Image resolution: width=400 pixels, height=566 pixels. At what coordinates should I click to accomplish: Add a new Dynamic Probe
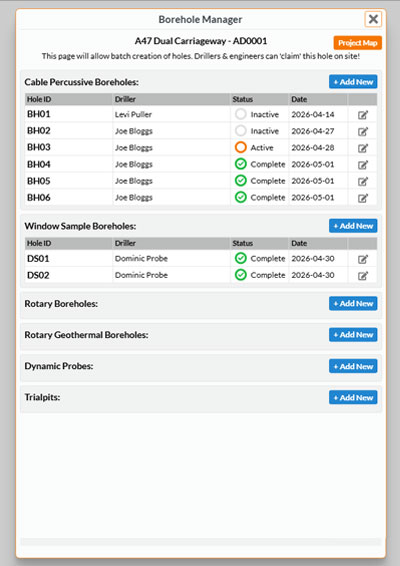(353, 366)
